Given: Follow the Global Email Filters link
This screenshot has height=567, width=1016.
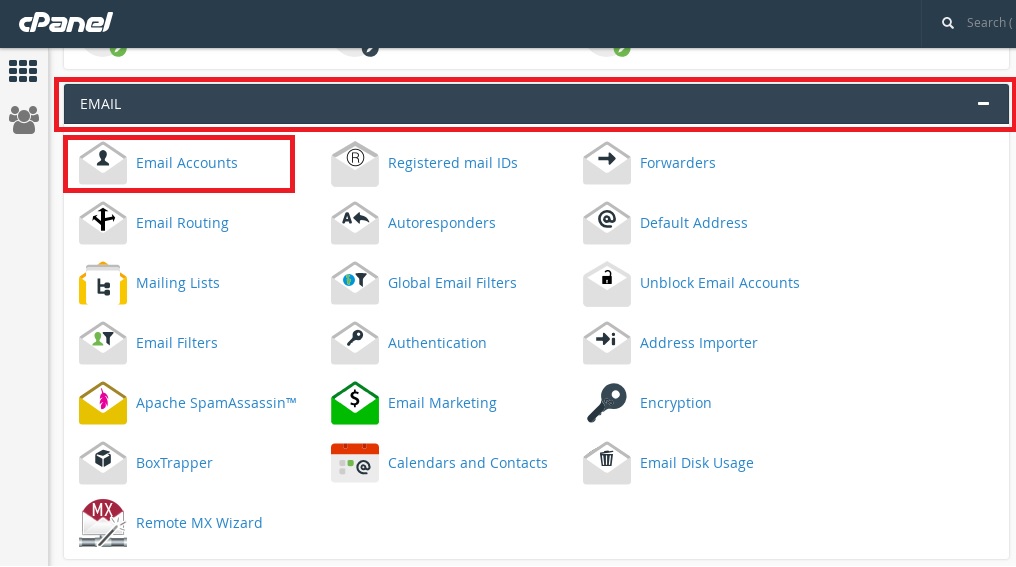Looking at the screenshot, I should 452,283.
